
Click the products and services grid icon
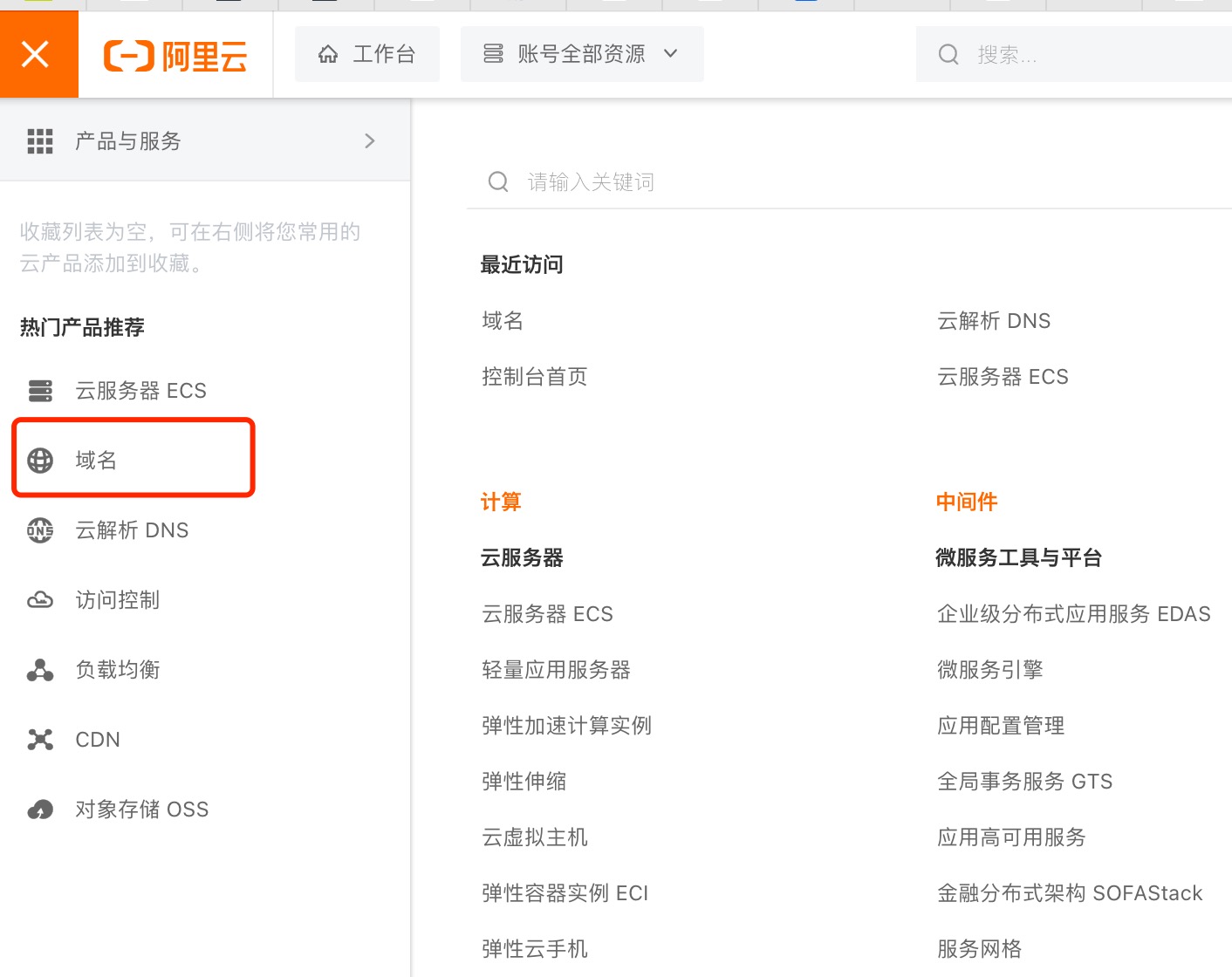(40, 140)
